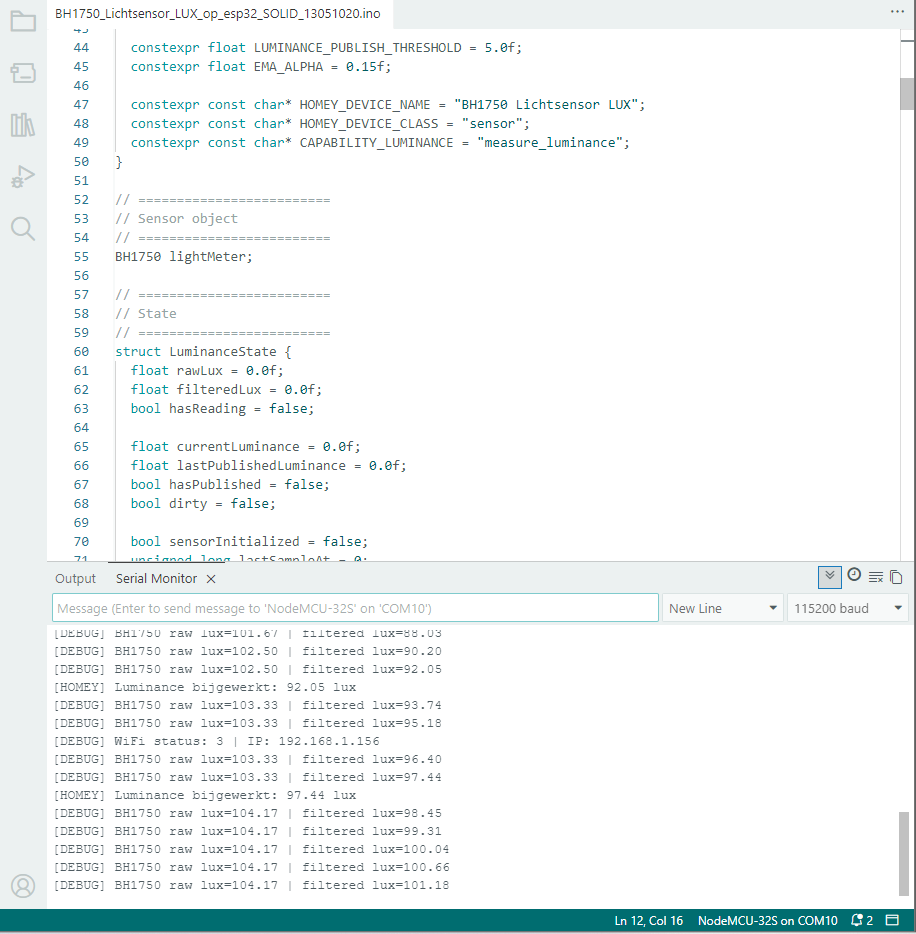Click the CAPABILITY_LUMINANCE code line

380,143
